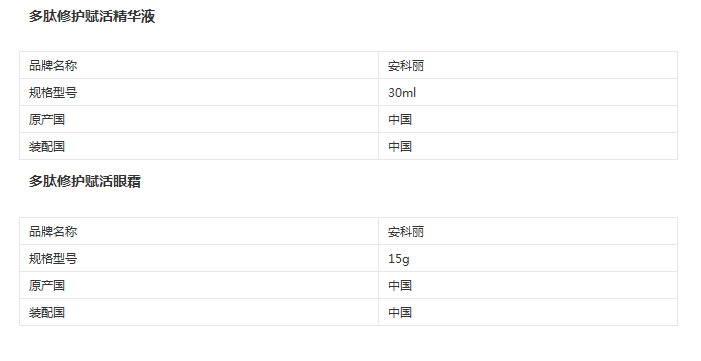Select 品牌名称 label in eye cream table

(x=53, y=232)
